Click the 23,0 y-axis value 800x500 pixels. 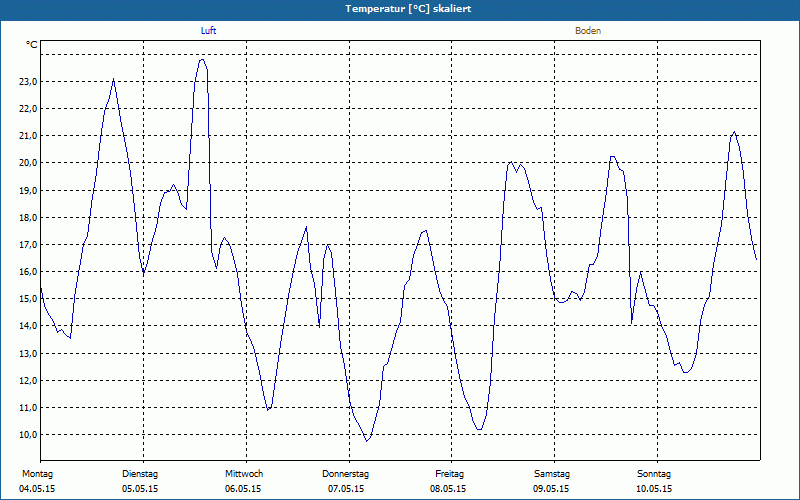tap(29, 82)
